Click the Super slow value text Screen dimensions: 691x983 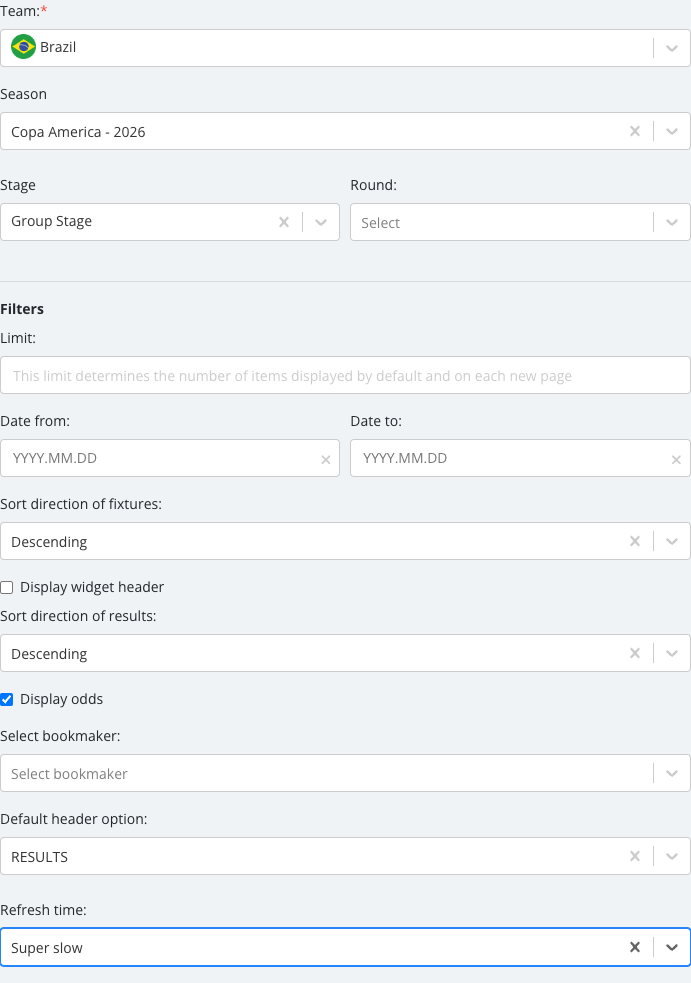(47, 948)
